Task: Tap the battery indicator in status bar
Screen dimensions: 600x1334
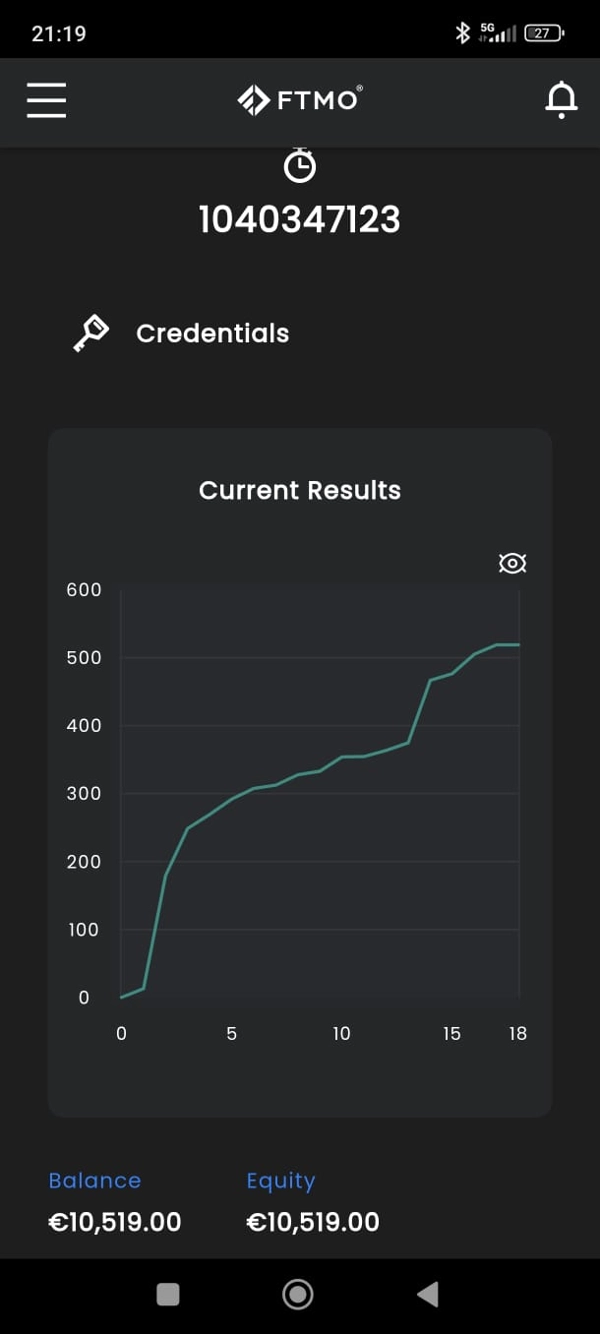Action: 543,33
